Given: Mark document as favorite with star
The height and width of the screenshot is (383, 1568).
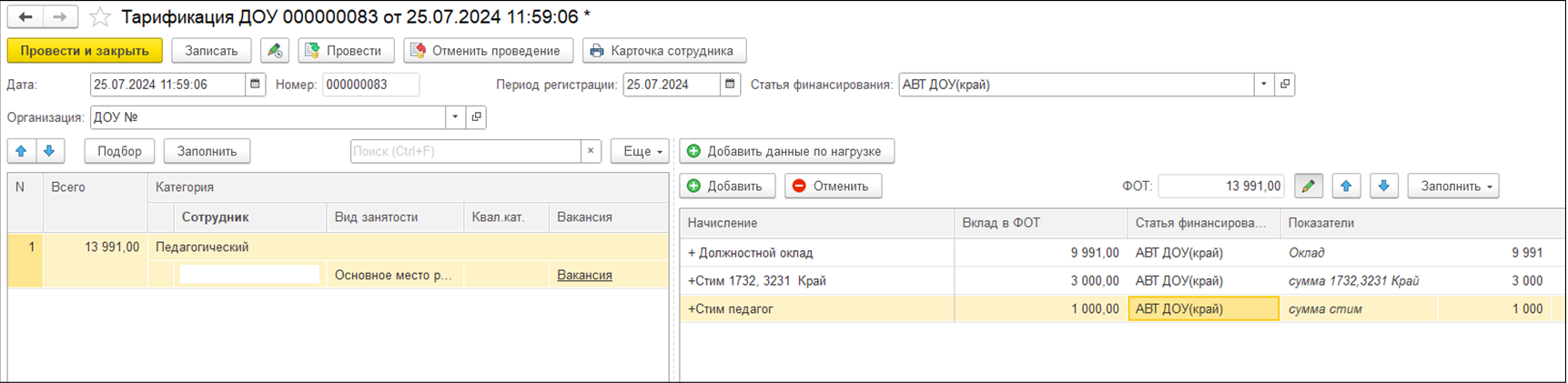Looking at the screenshot, I should [x=101, y=17].
